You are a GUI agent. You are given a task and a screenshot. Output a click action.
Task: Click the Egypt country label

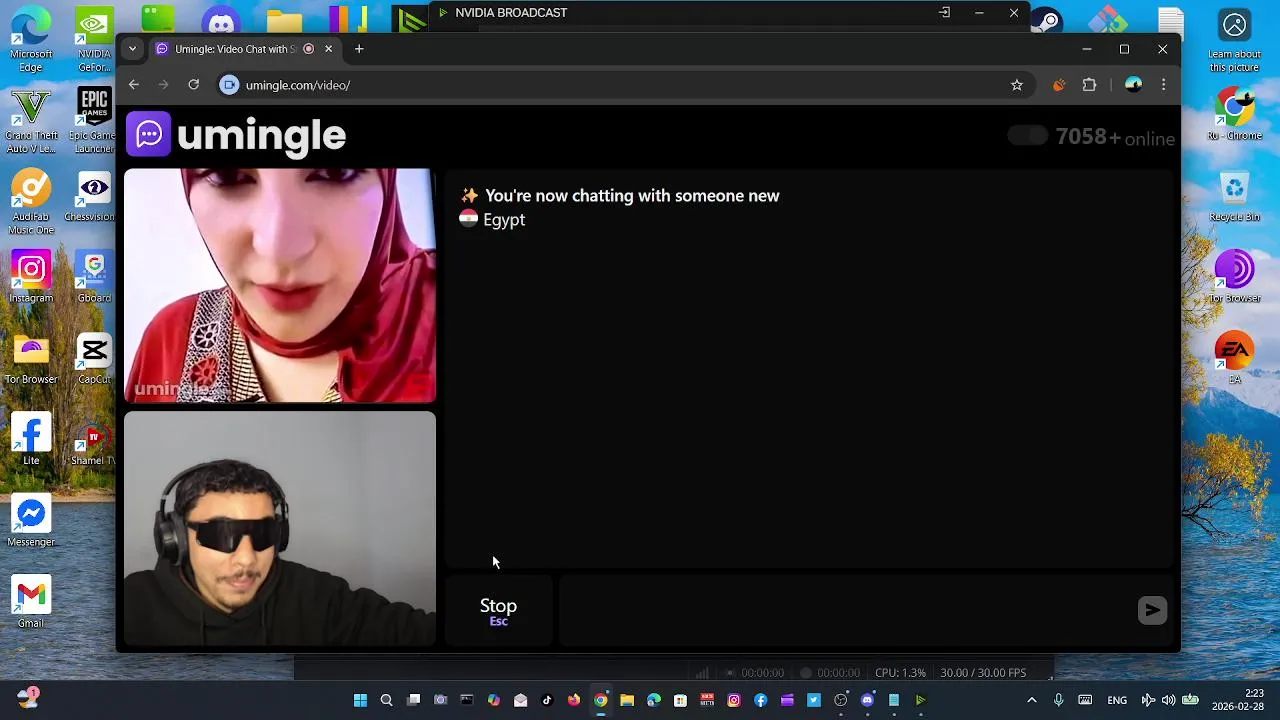coord(504,220)
